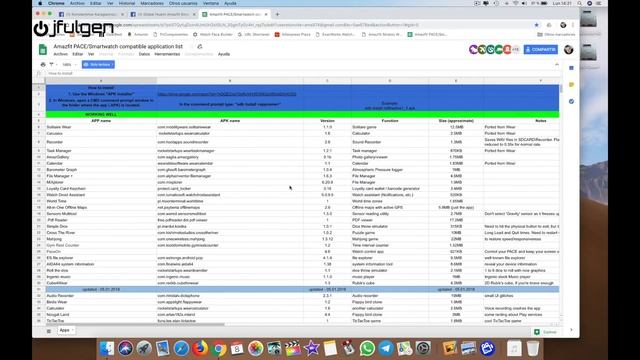
Task: Click the 'APK name' header cell
Action: point(230,121)
